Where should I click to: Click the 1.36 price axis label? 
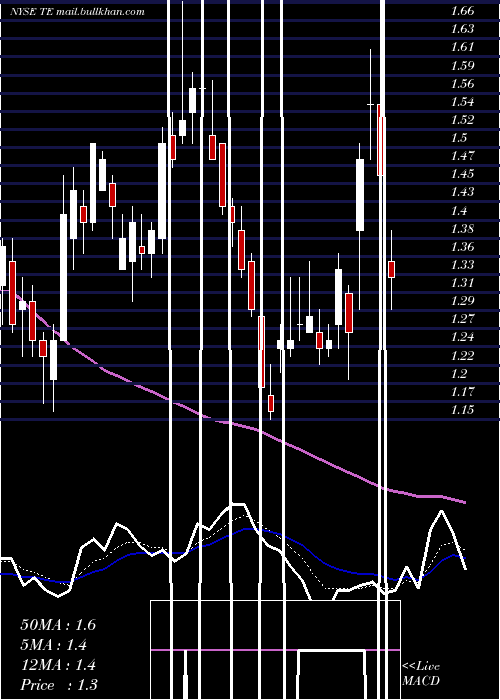click(x=462, y=246)
